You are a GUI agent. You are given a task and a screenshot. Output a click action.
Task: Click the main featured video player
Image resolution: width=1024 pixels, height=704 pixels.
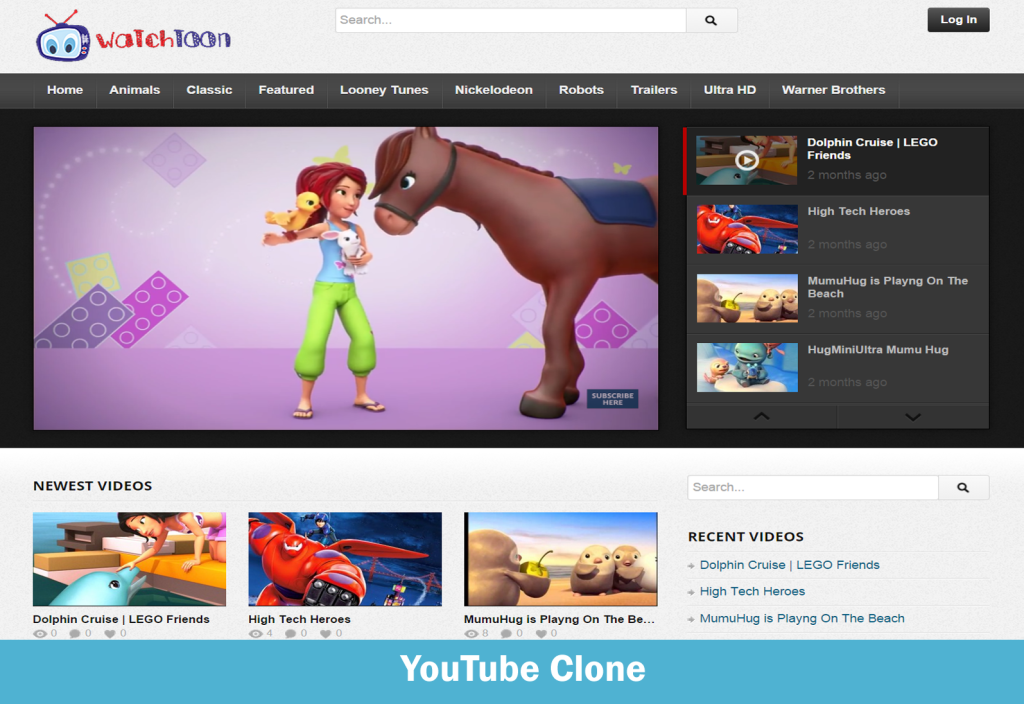click(x=345, y=278)
